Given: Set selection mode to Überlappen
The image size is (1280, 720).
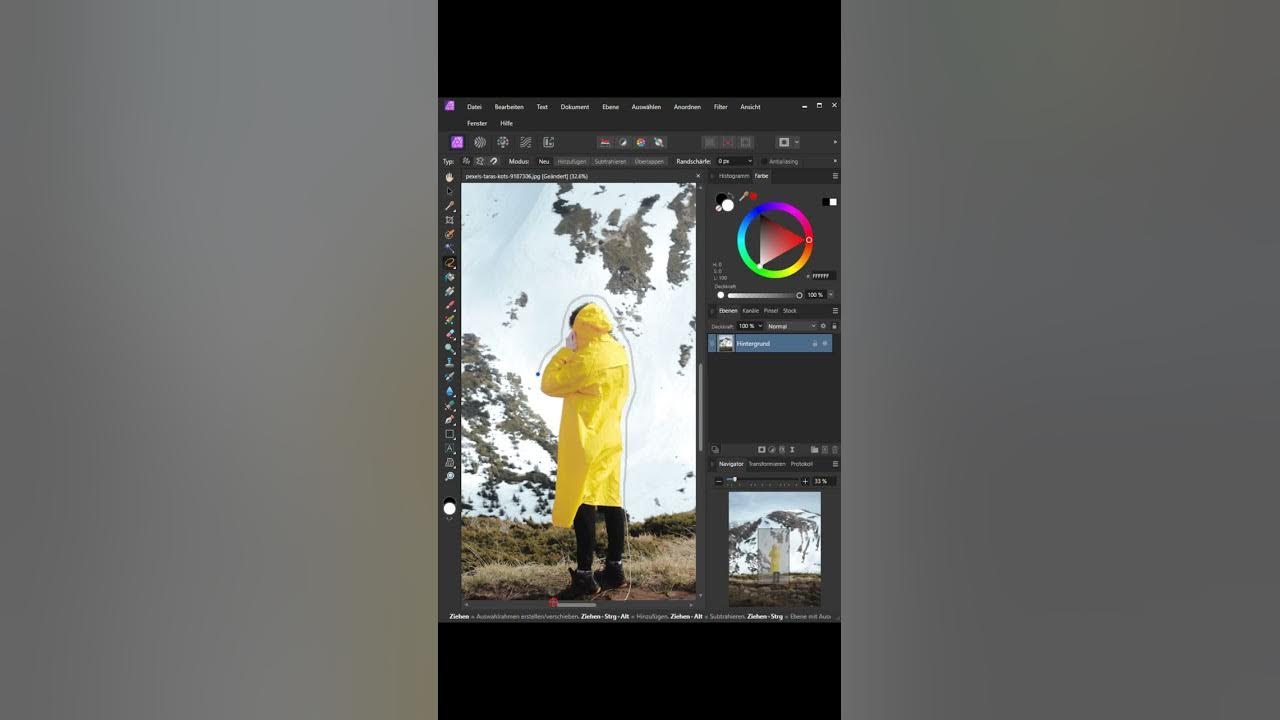Looking at the screenshot, I should (649, 161).
